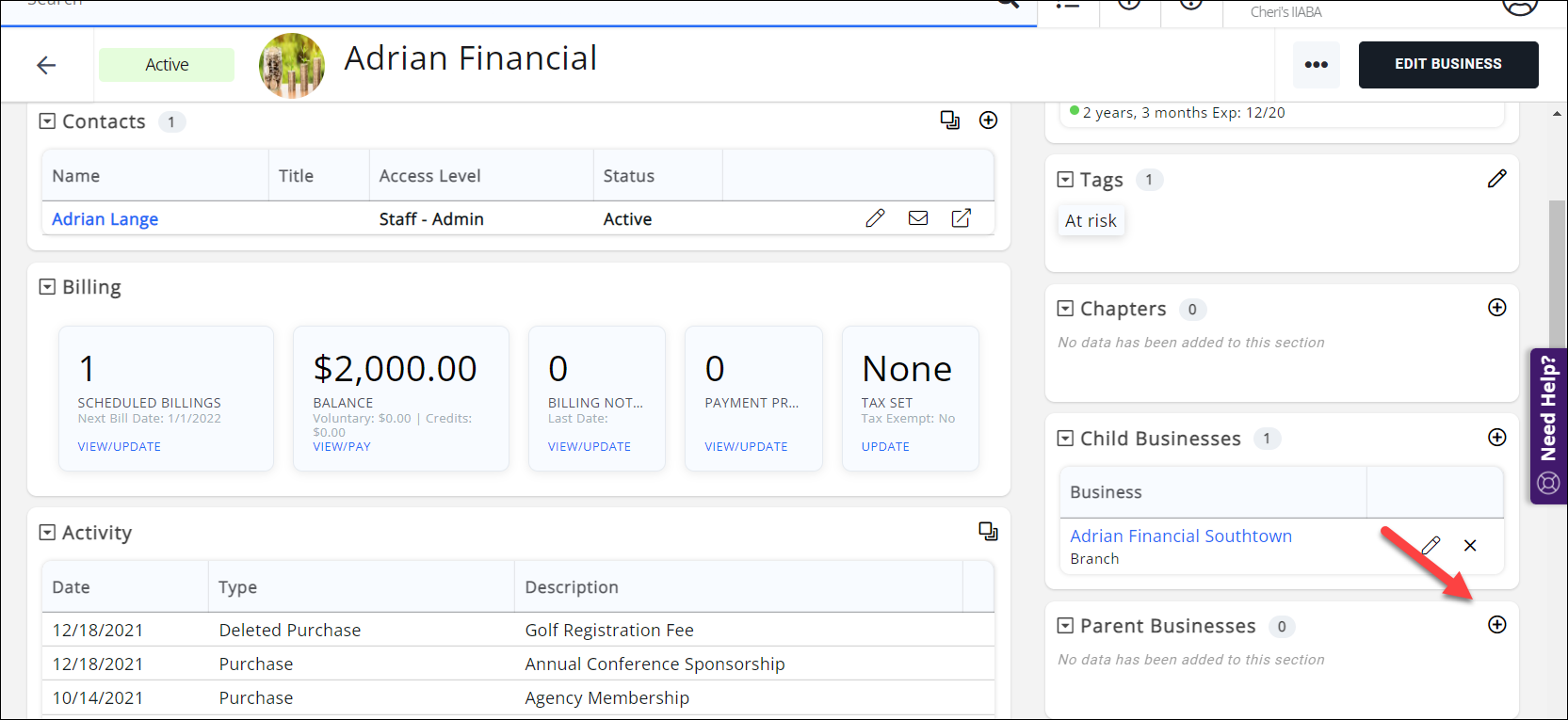Screen dimensions: 1568x720
Task: Open the three-dot more options menu
Action: pos(1316,65)
